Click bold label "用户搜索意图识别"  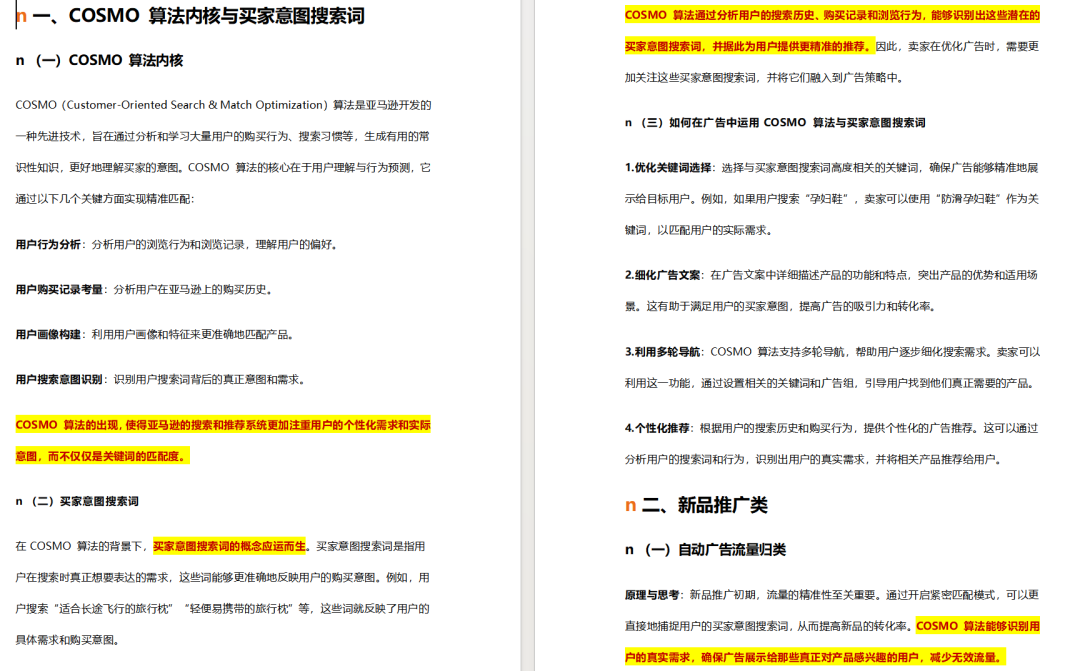tap(59, 379)
